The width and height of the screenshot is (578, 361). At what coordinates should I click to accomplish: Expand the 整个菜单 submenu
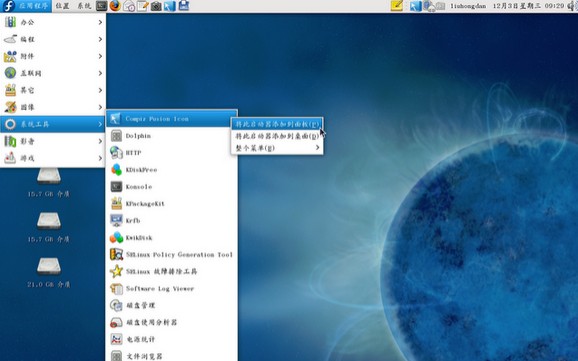coord(277,148)
